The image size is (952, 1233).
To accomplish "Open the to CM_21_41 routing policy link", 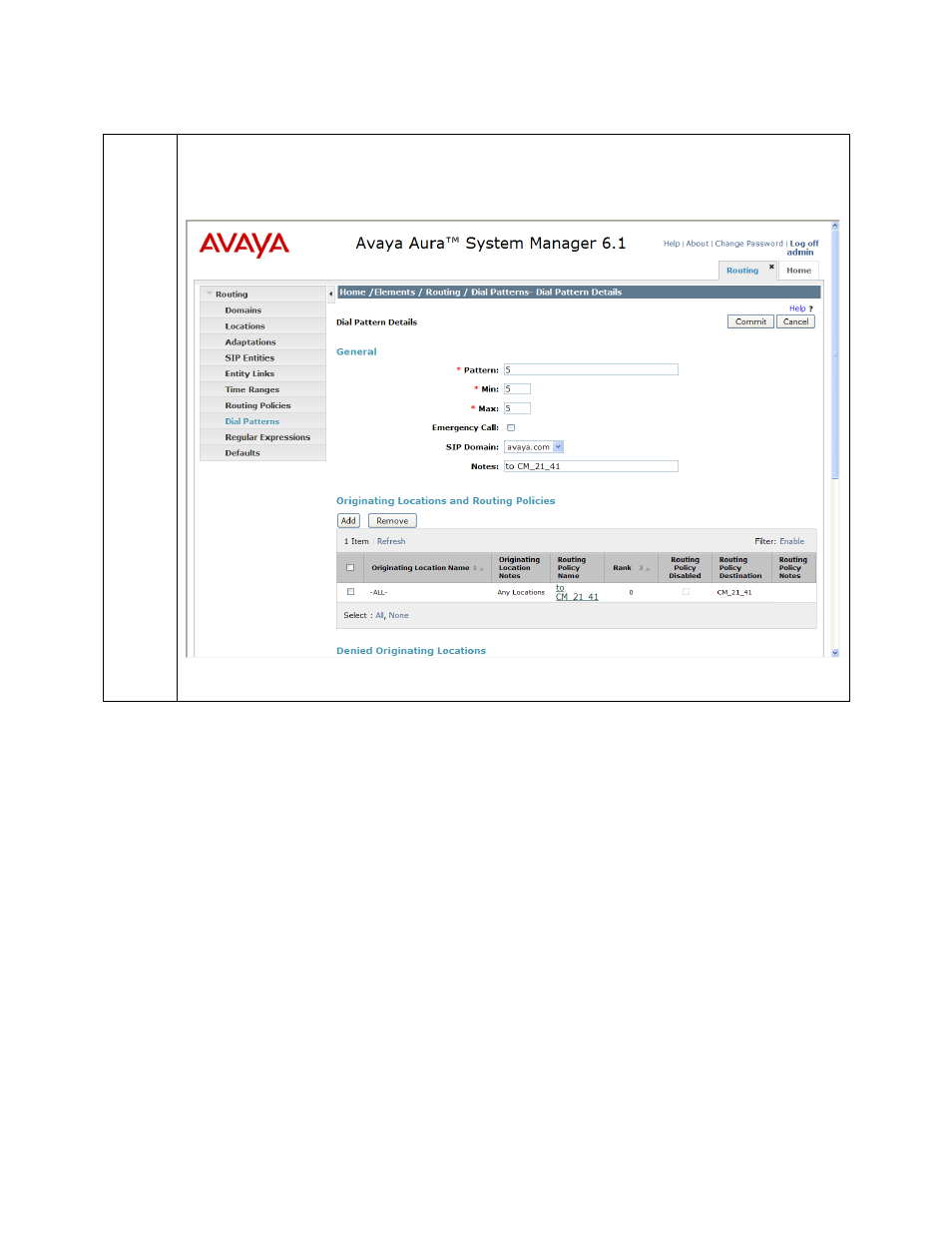I will 577,593.
